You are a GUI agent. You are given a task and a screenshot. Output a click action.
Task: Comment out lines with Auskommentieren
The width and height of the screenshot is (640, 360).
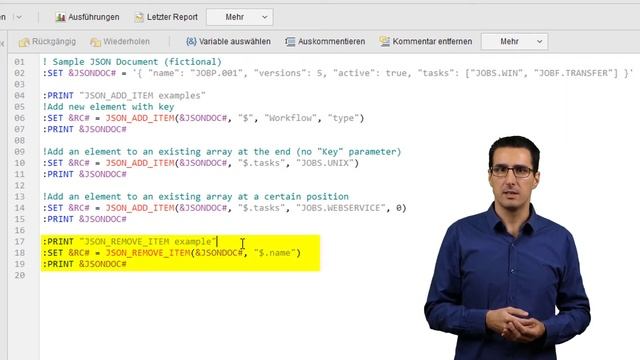tap(331, 42)
